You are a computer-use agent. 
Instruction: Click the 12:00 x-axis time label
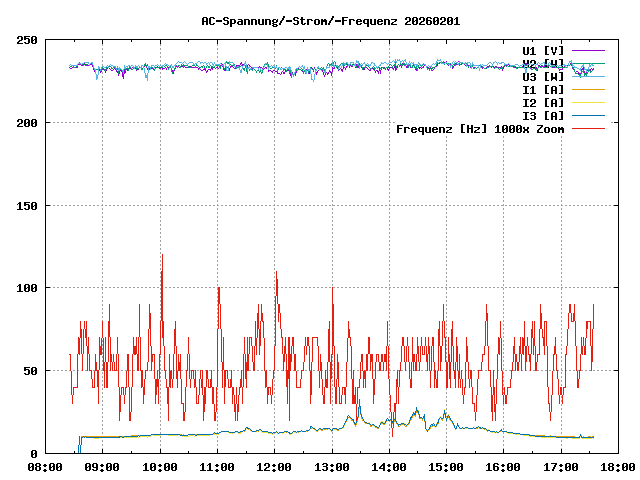[x=274, y=467]
